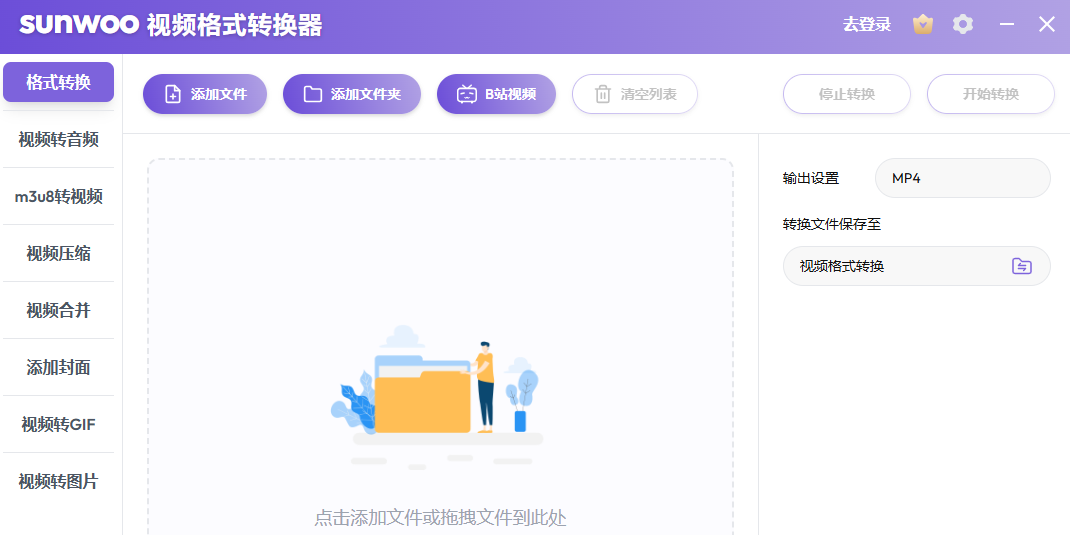Click the 去登录 login link
Viewport: 1070px width, 535px height.
[x=866, y=25]
